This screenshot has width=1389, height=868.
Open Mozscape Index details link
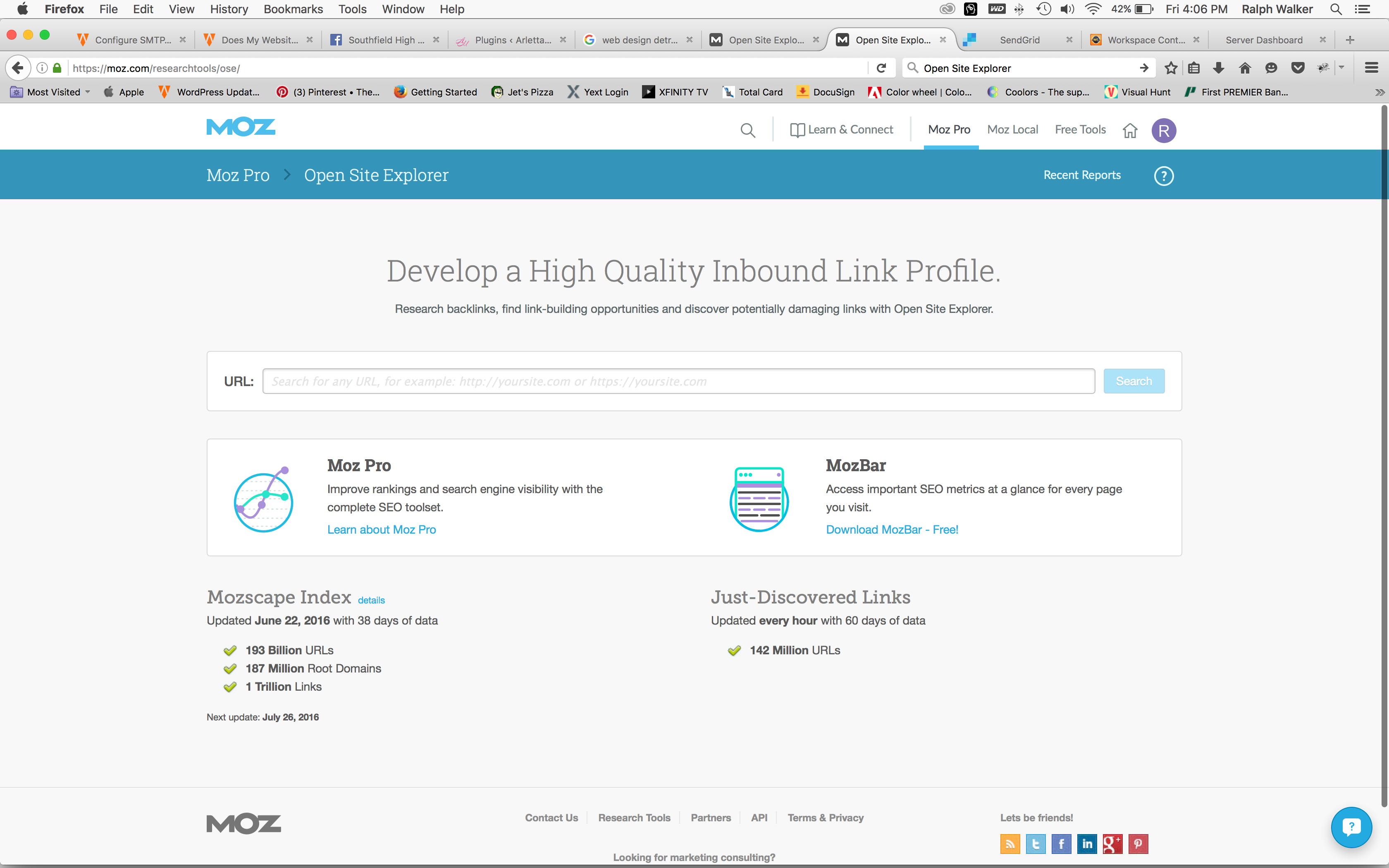coord(371,600)
